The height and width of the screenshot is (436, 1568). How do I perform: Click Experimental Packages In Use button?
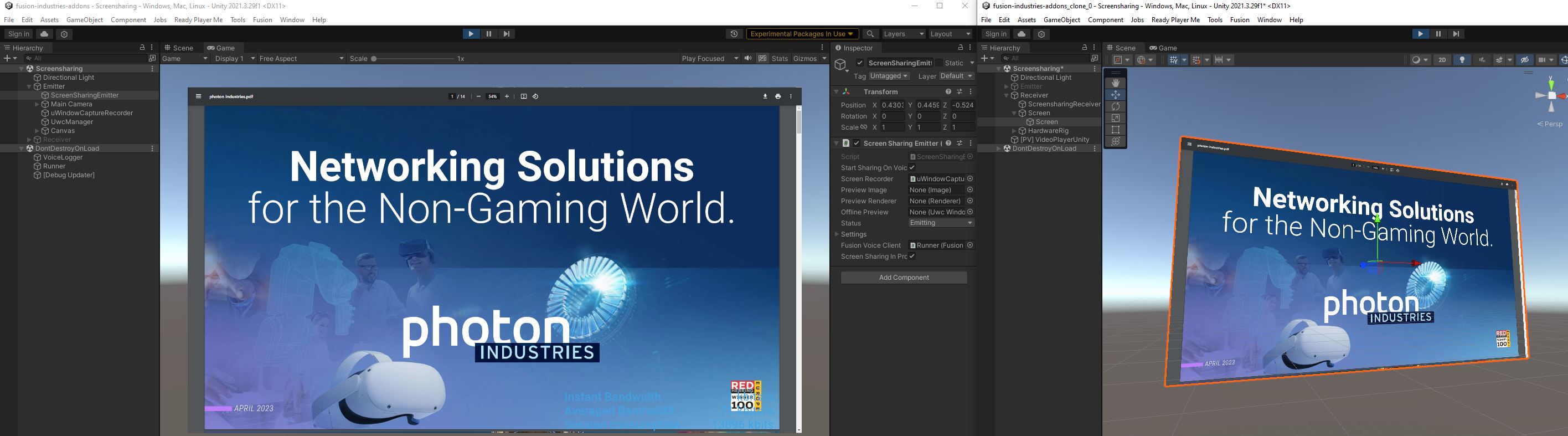click(802, 34)
